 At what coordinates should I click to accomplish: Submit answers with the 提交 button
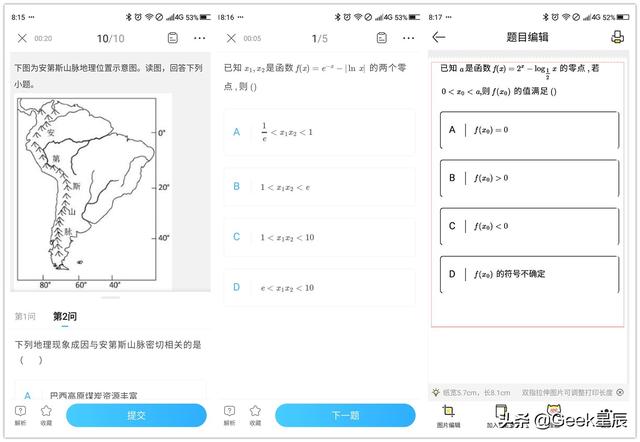[x=136, y=415]
